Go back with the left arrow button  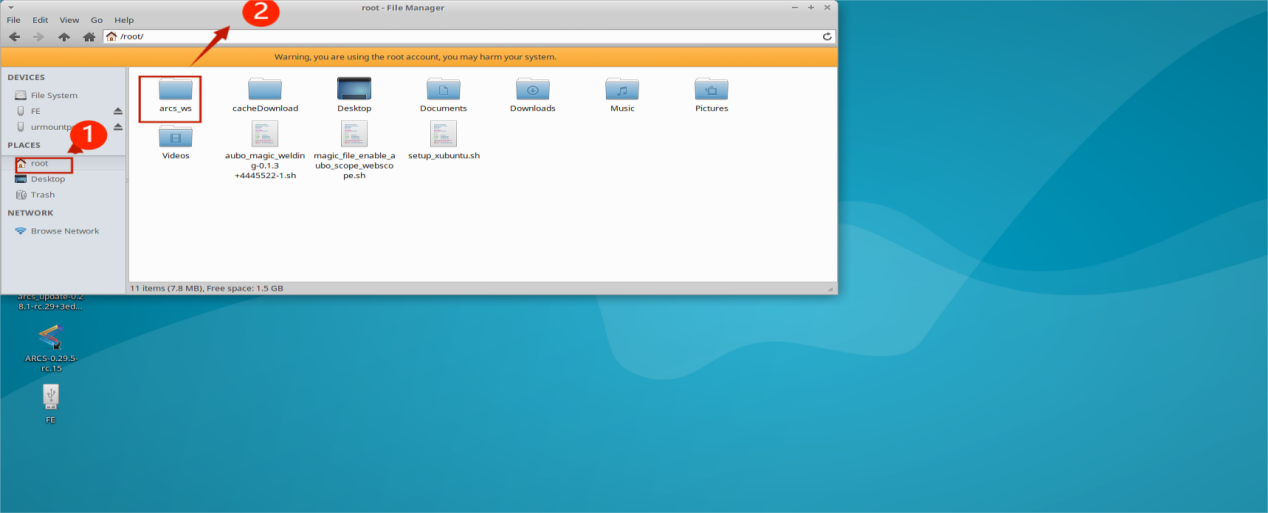15,37
